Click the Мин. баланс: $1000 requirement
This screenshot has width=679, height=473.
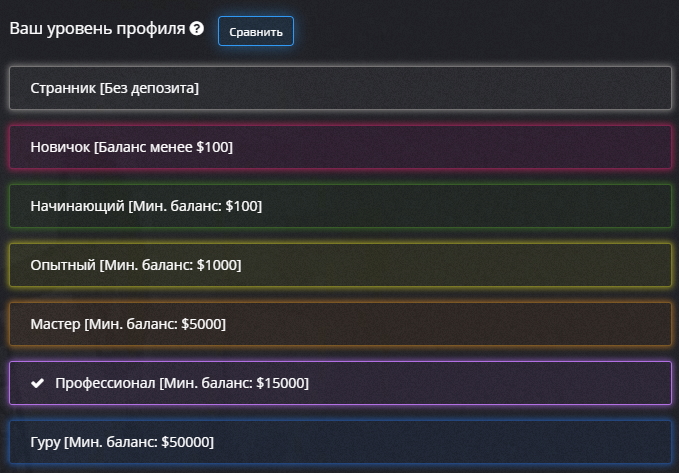(x=170, y=265)
